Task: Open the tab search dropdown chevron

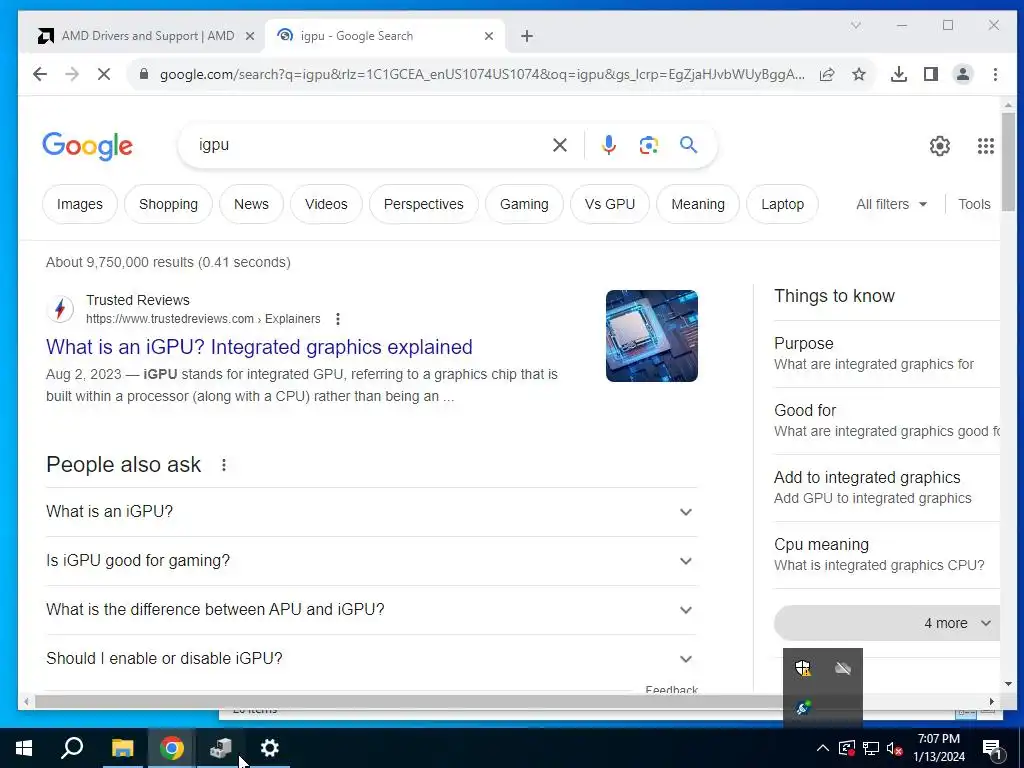Action: (856, 25)
